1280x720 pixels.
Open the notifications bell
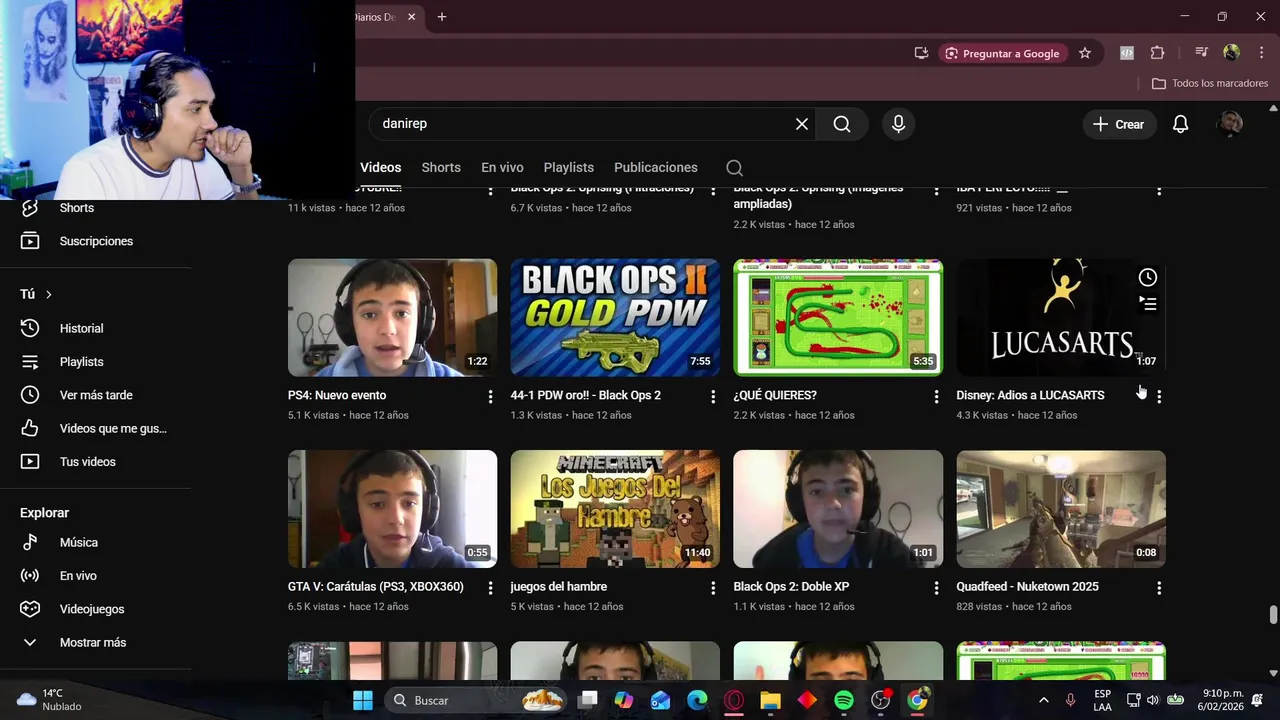coord(1180,124)
